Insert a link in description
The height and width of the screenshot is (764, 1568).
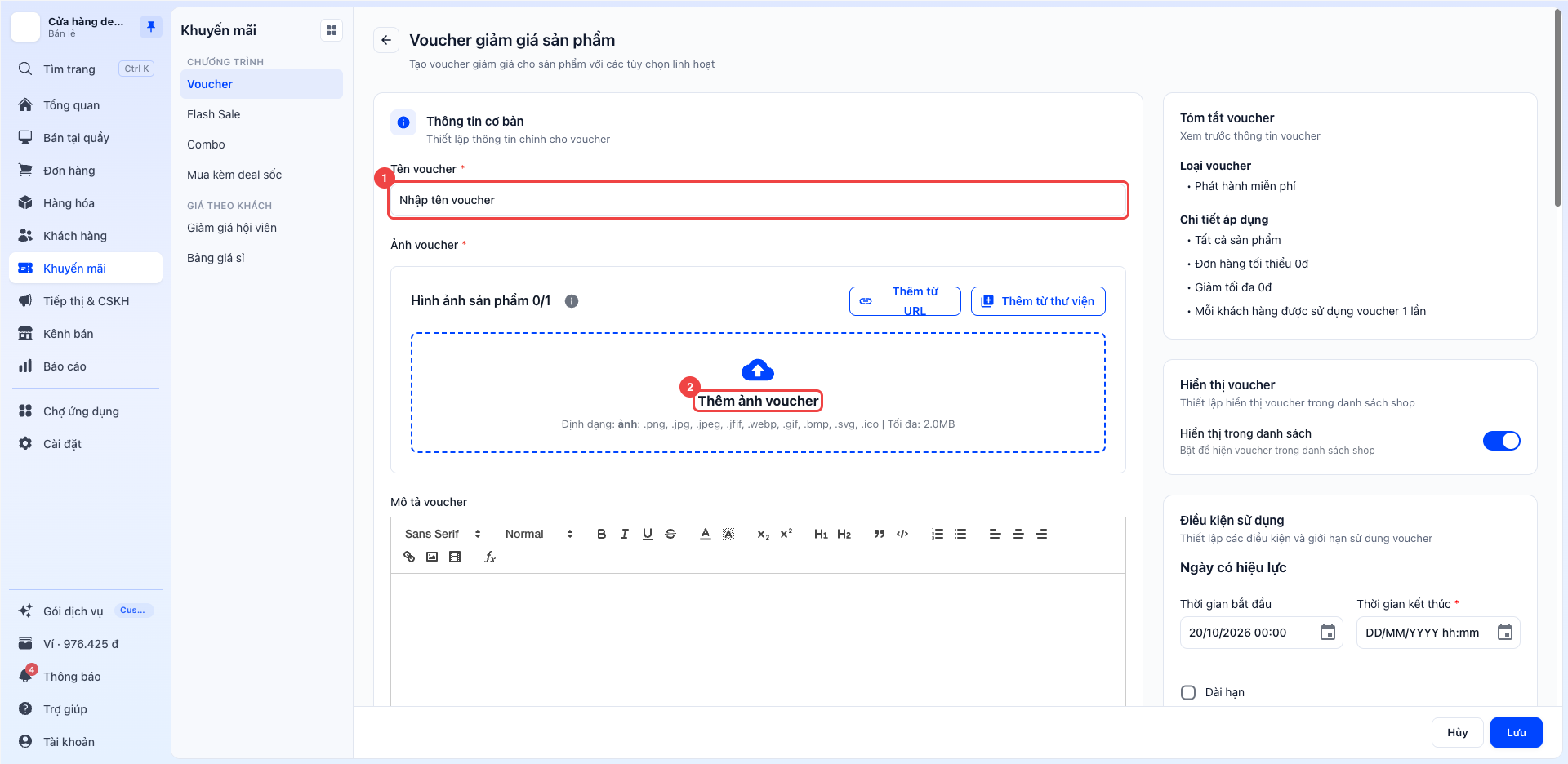[x=409, y=557]
